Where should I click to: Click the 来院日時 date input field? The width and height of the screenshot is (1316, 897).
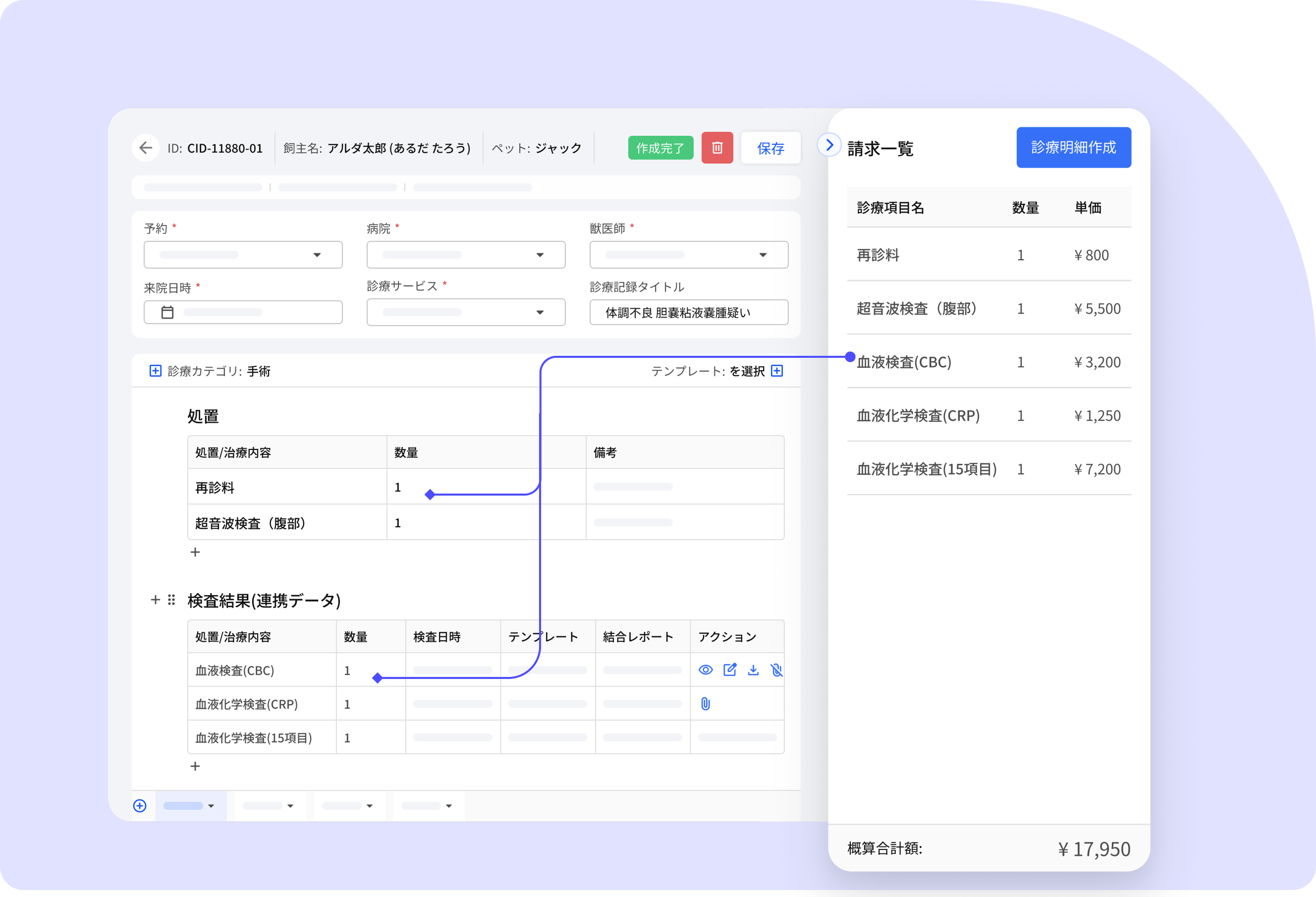(243, 312)
